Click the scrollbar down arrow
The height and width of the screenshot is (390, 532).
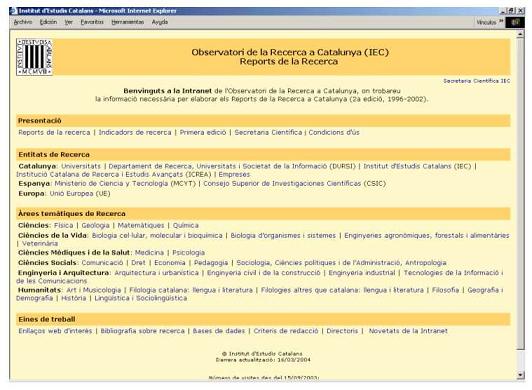(x=520, y=375)
